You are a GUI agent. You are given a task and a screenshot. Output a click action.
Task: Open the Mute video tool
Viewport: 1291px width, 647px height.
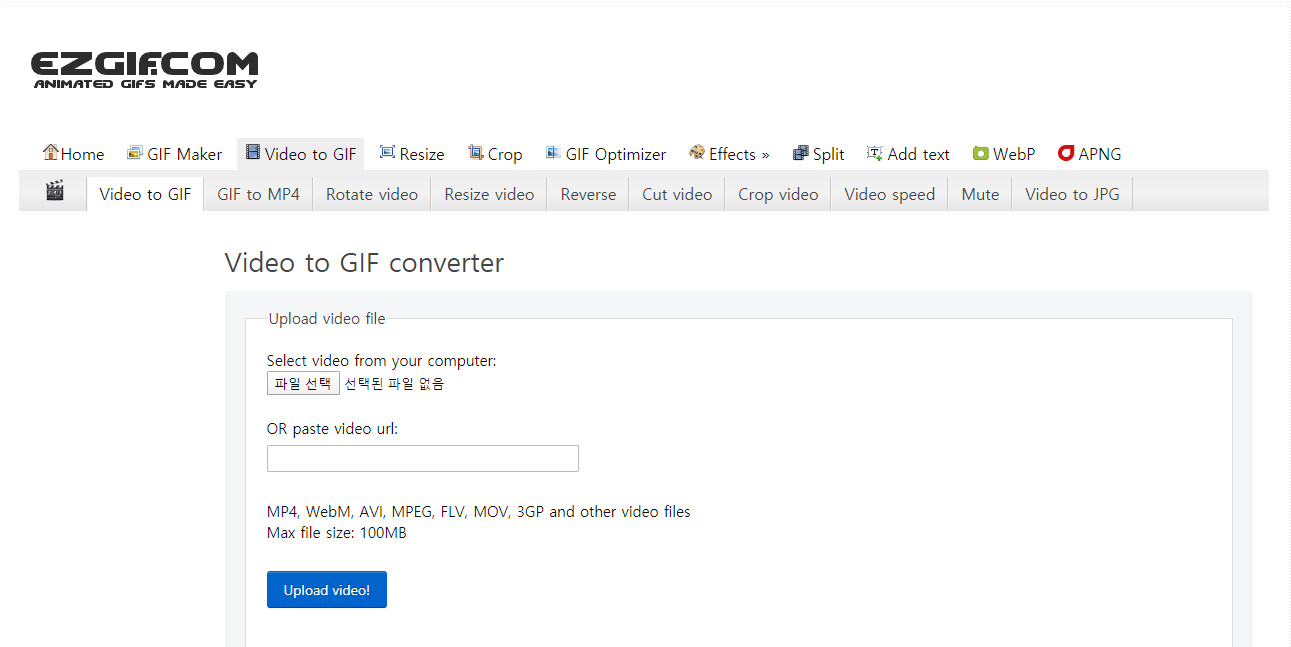(979, 194)
